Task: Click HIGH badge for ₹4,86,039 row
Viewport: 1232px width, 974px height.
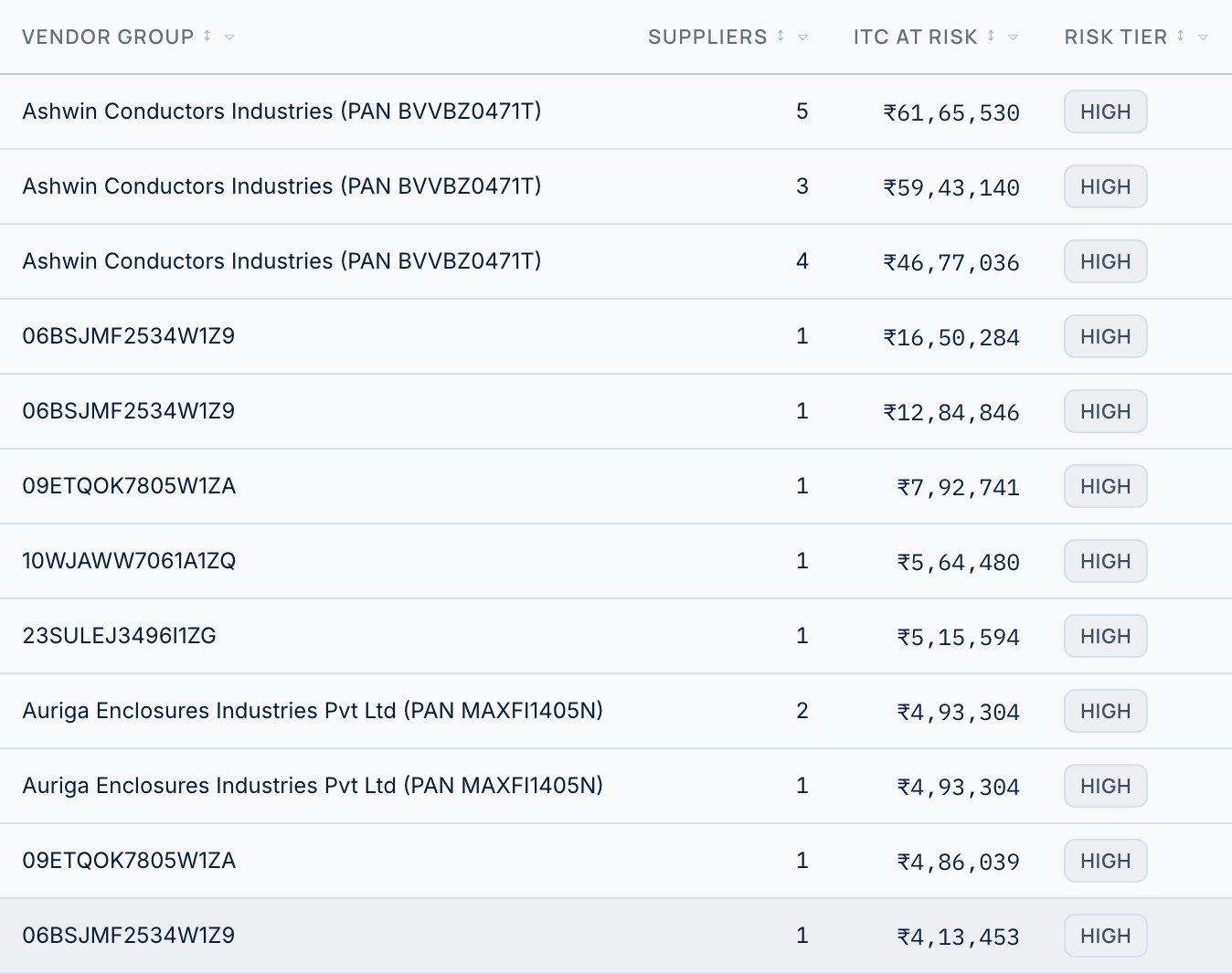Action: point(1105,861)
